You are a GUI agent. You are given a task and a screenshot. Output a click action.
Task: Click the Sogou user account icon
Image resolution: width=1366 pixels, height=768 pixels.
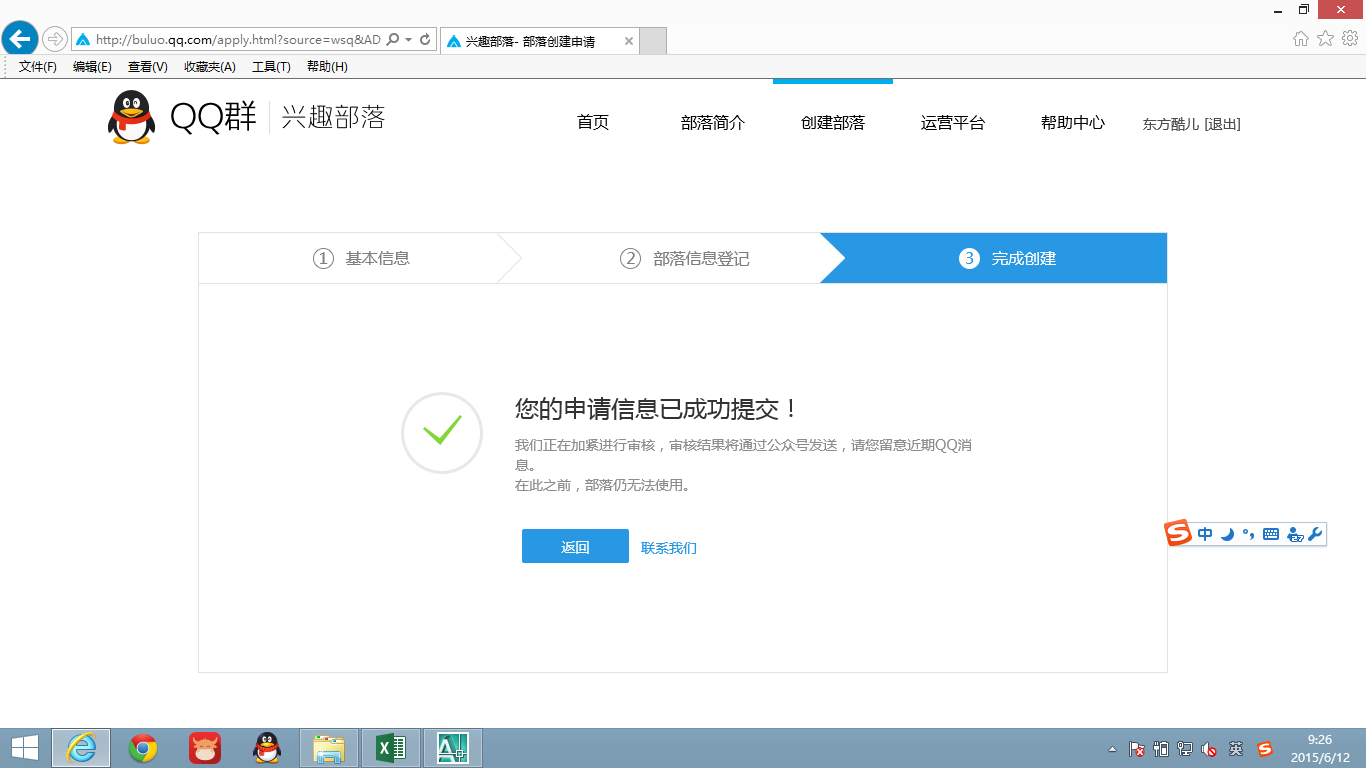[1295, 534]
